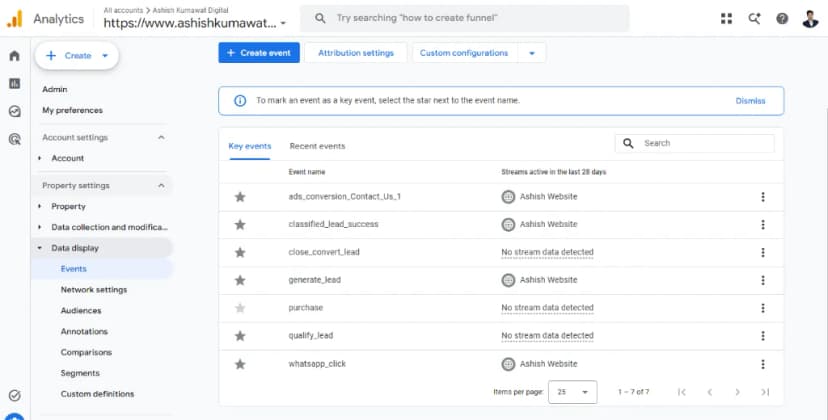Click the magnifier in events Search box
This screenshot has width=828, height=420.
click(x=628, y=143)
